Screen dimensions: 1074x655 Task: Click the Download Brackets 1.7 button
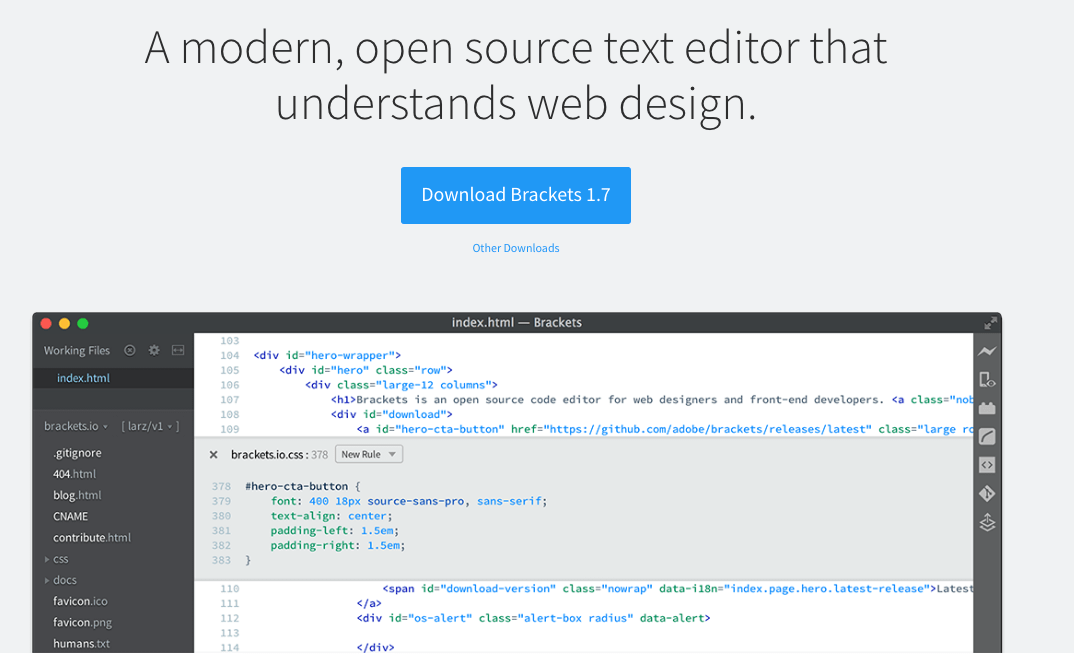tap(515, 195)
